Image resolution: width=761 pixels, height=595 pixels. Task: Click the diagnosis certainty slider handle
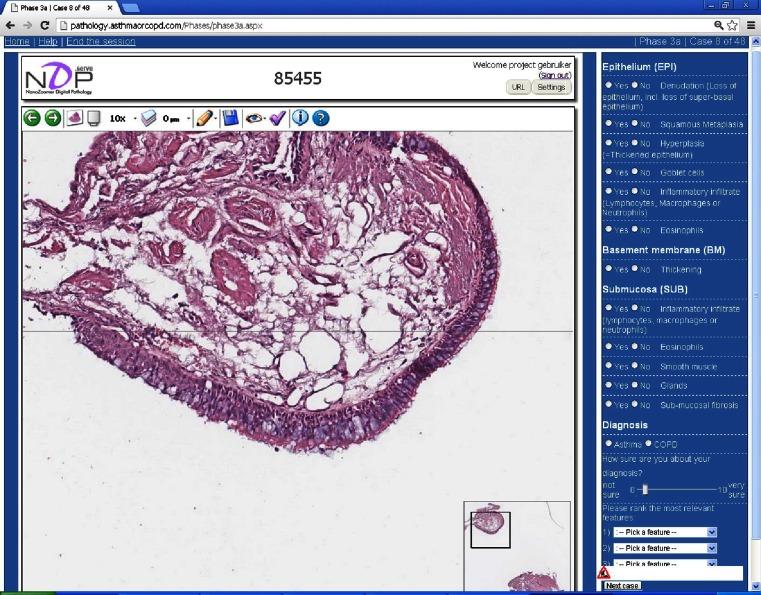coord(645,490)
